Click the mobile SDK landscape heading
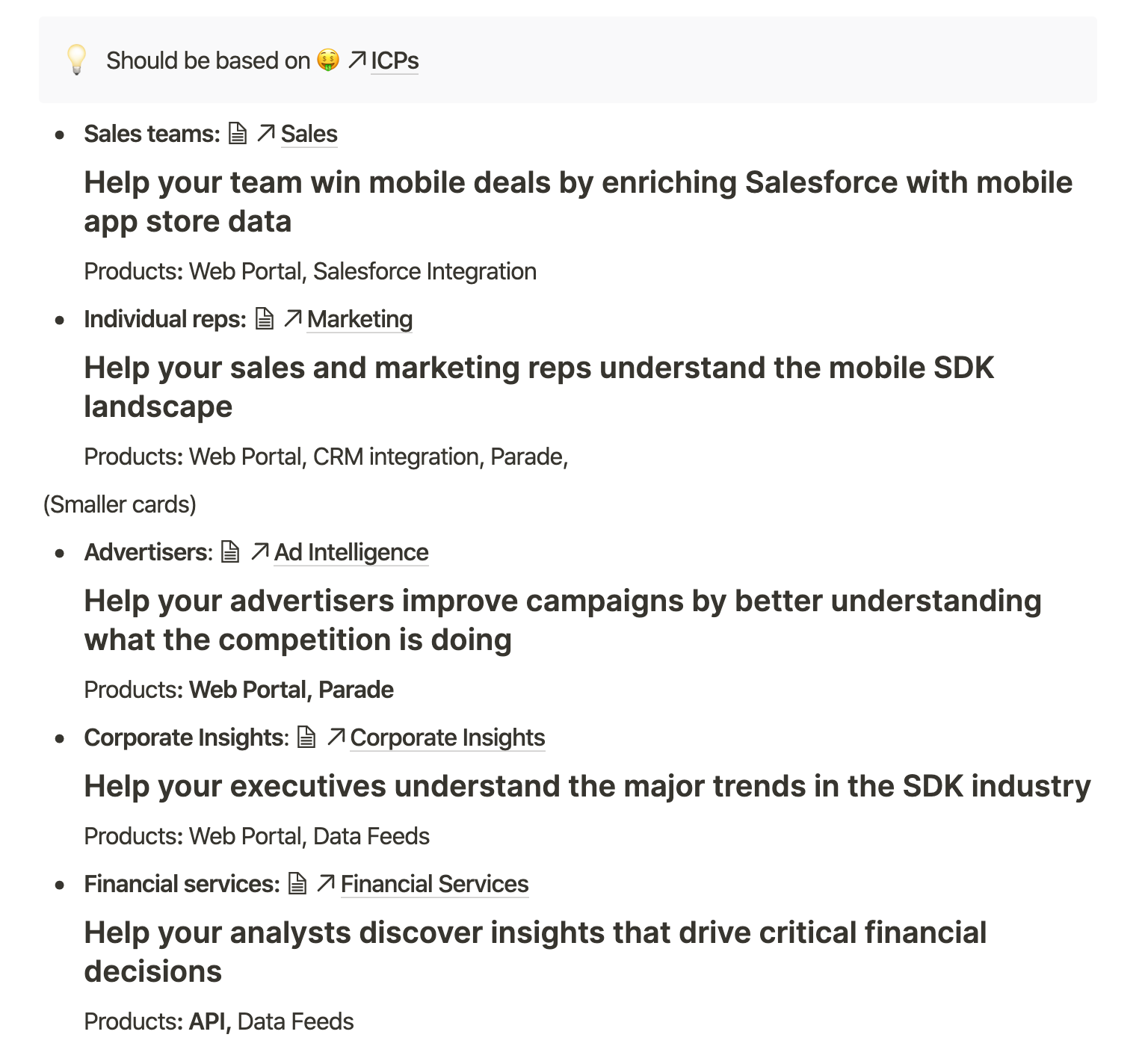 click(539, 387)
